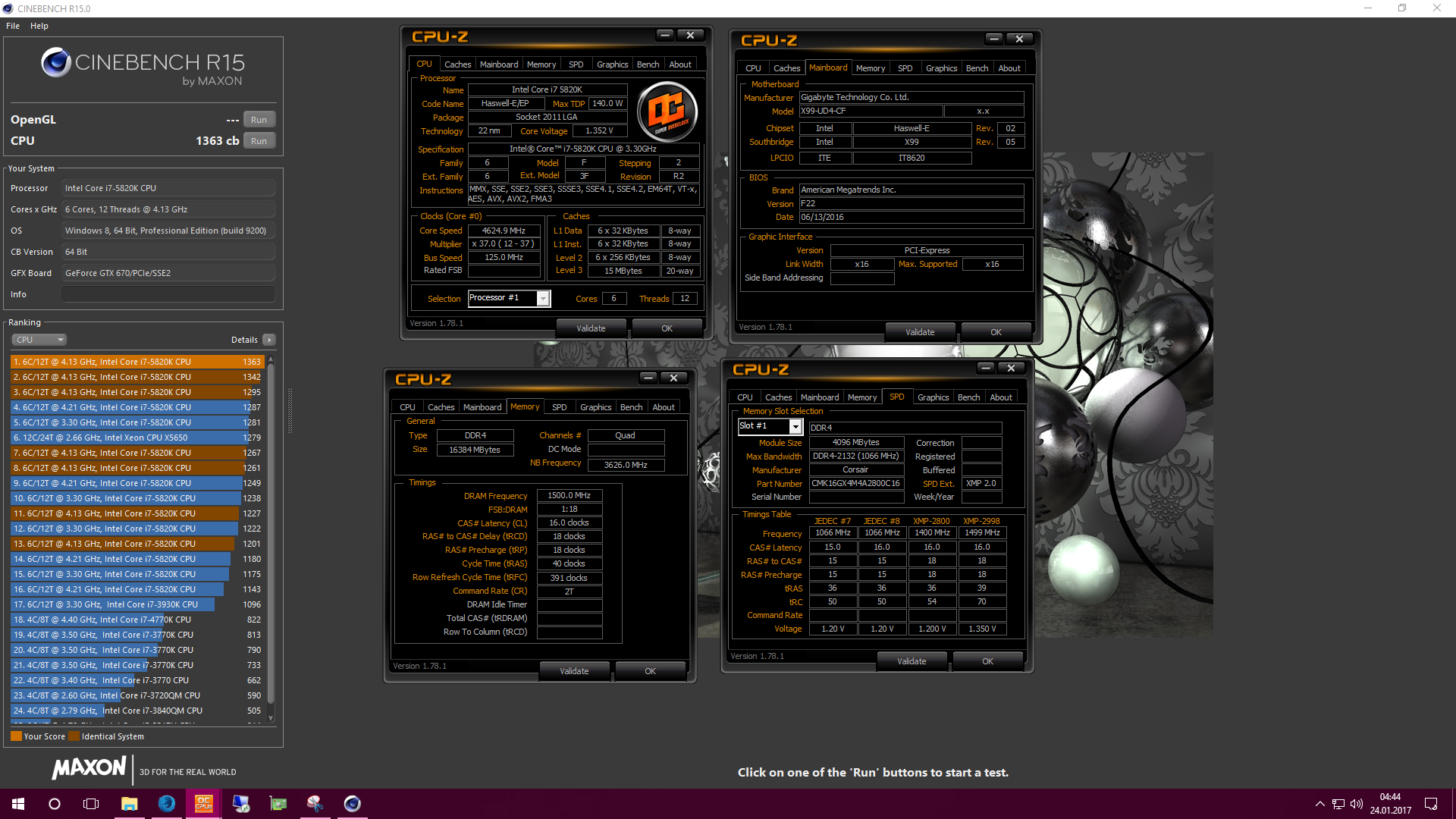Minimize the CPU-Z Mainboard window
Screen dimensions: 1456x819
(994, 39)
